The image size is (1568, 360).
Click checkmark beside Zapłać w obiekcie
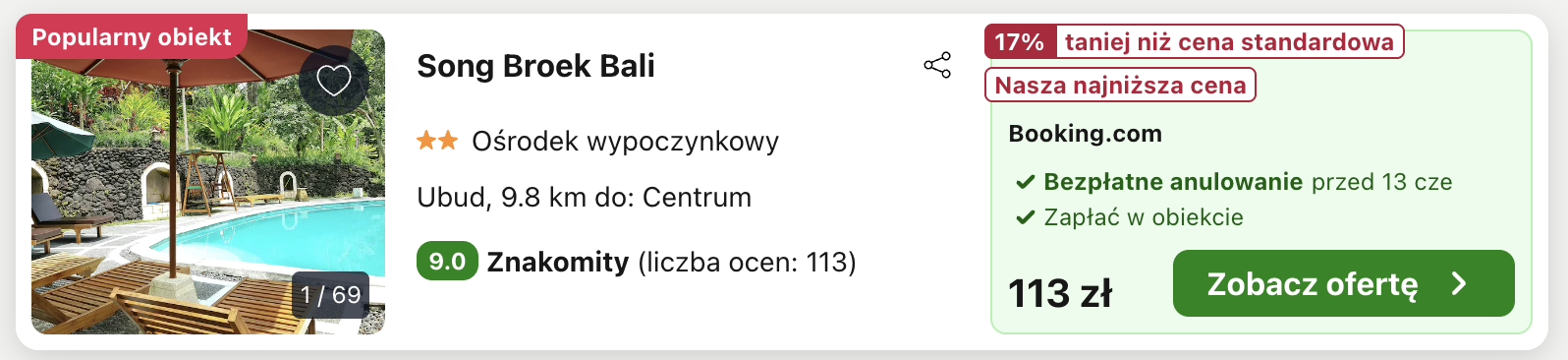click(x=1025, y=217)
